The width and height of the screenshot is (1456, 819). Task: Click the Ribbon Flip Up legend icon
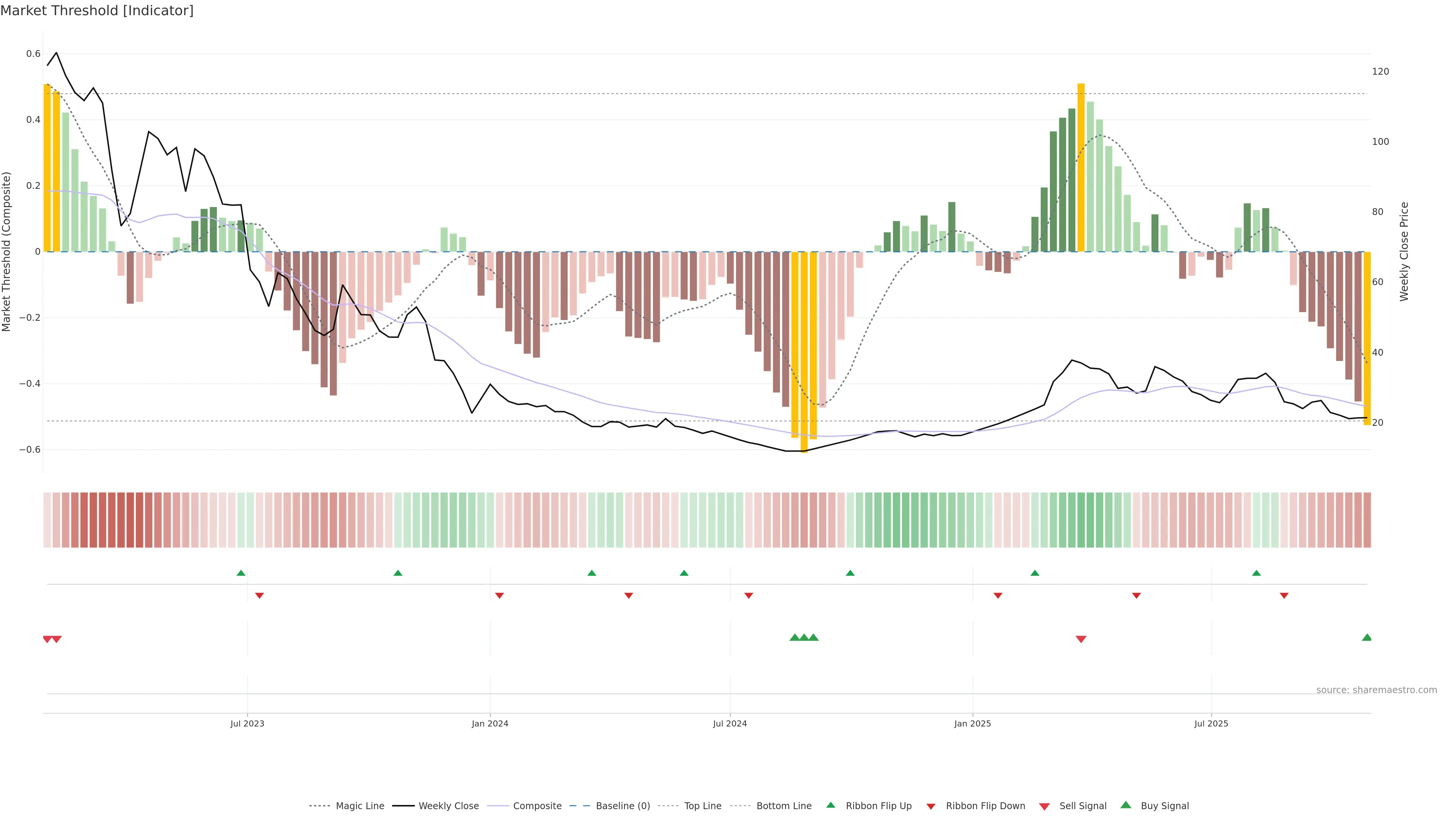[x=831, y=805]
